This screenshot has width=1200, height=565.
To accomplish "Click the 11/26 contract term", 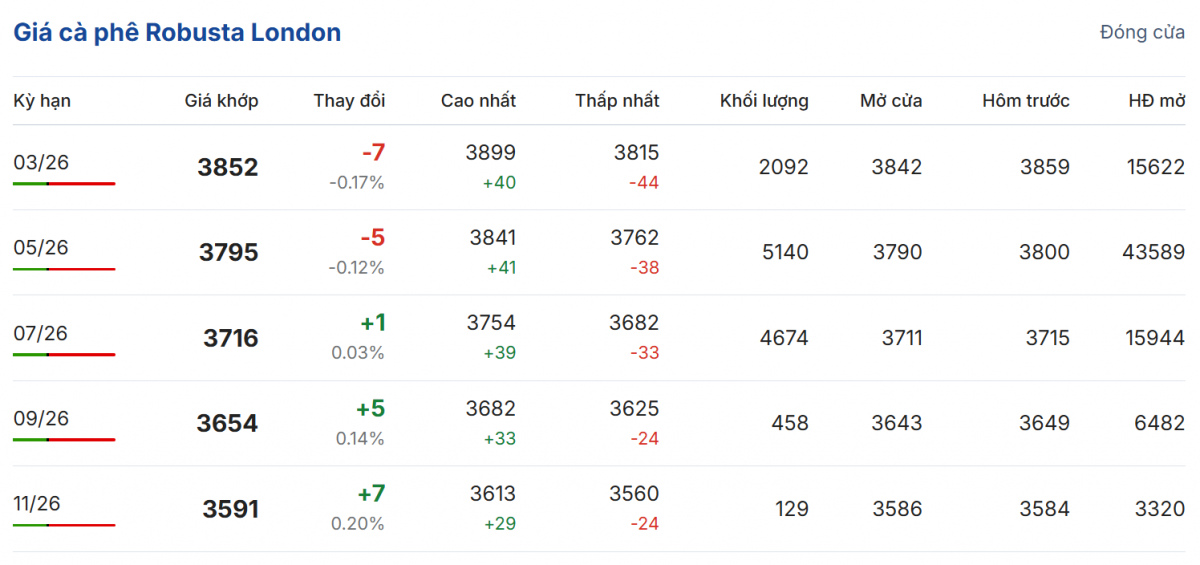I will (x=37, y=504).
